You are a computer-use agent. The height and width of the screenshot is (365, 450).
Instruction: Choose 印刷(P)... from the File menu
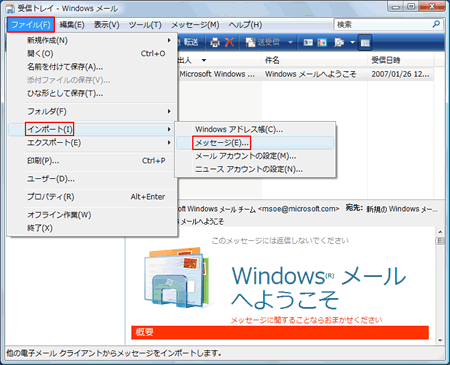[x=92, y=161]
